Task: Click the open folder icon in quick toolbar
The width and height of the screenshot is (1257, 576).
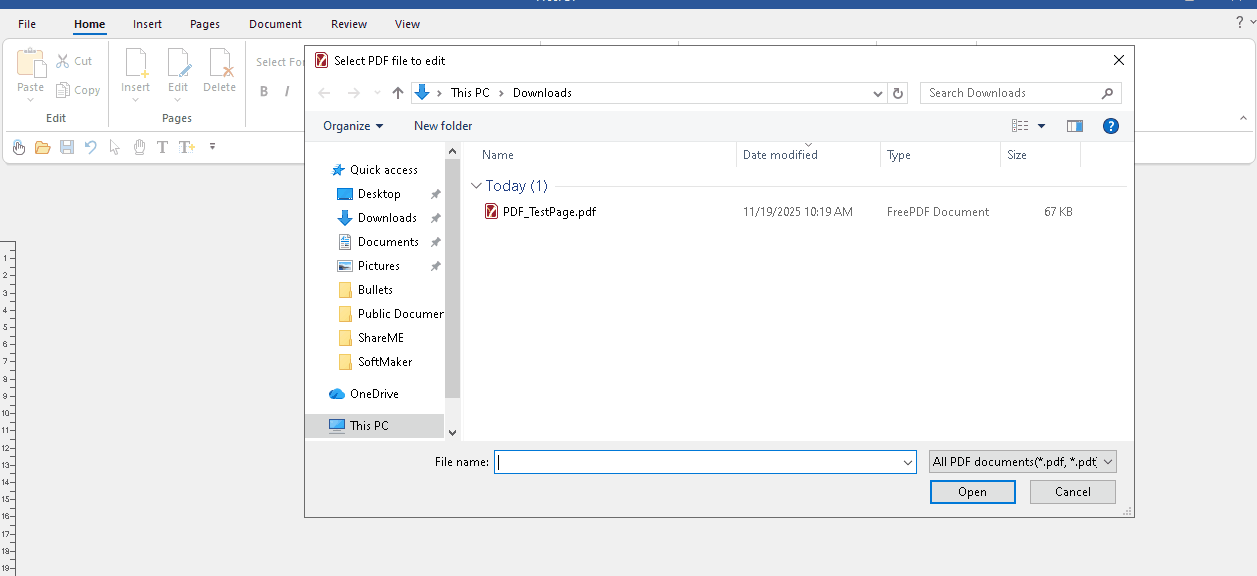Action: click(42, 147)
